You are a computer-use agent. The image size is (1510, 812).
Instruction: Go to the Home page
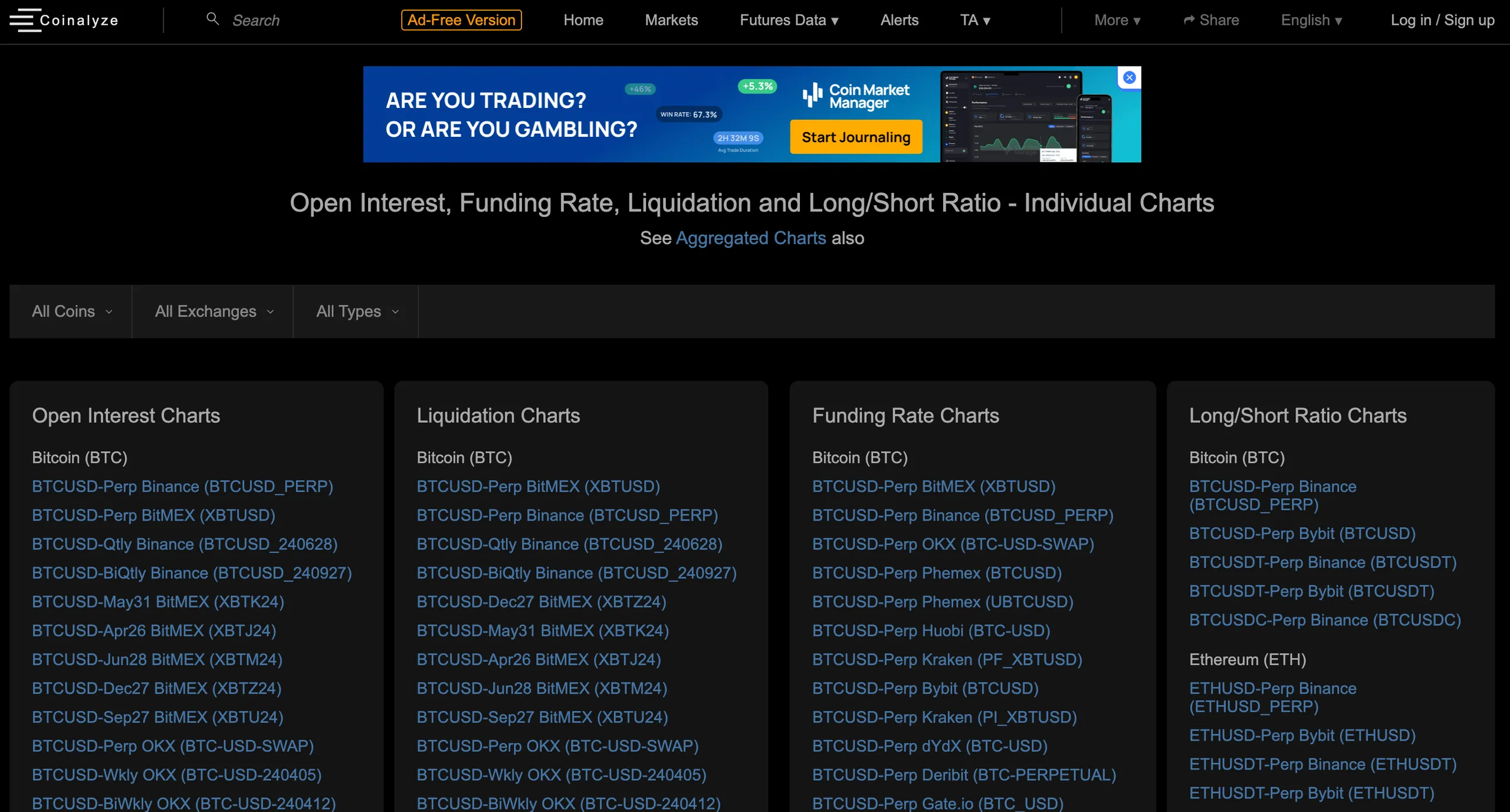[583, 20]
